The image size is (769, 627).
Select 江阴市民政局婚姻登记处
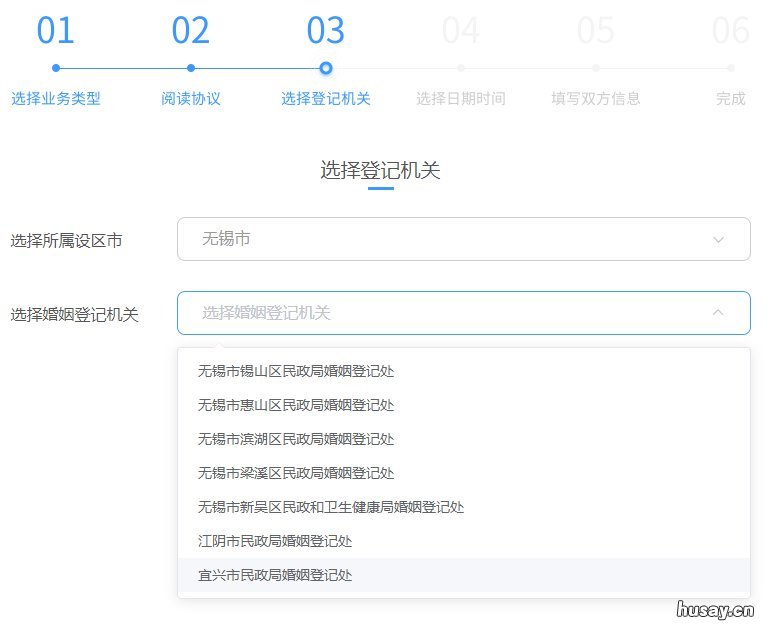[x=463, y=541]
